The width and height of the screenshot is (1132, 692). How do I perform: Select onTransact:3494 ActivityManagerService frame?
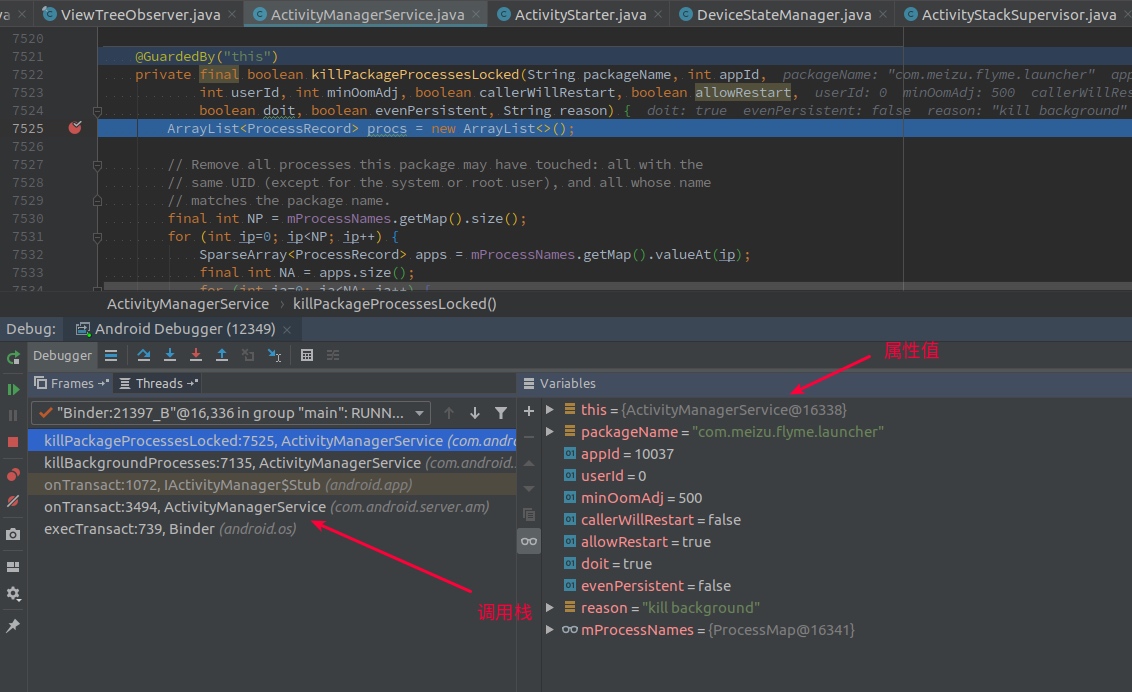272,507
